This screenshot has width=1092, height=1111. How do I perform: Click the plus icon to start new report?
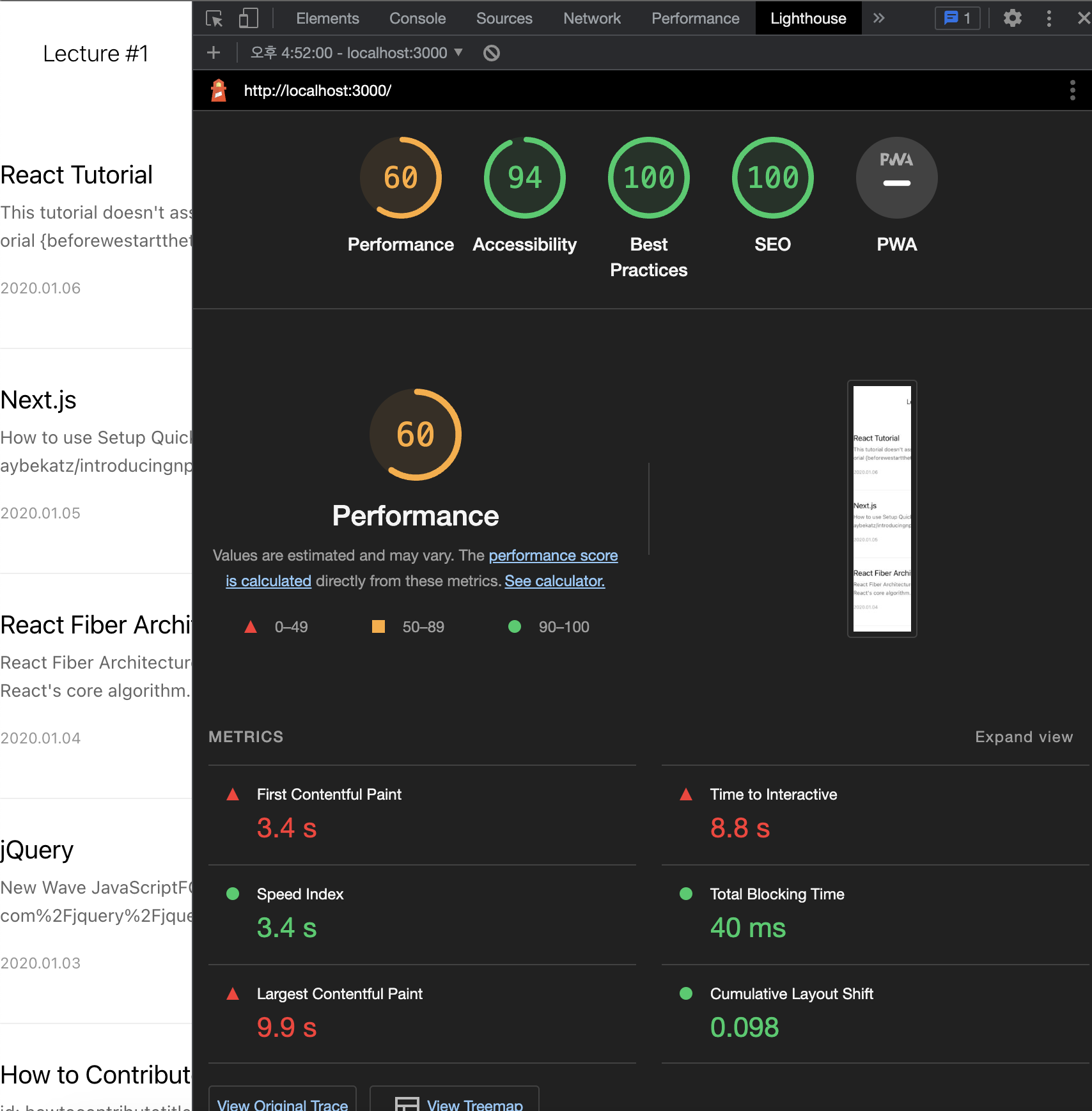214,53
